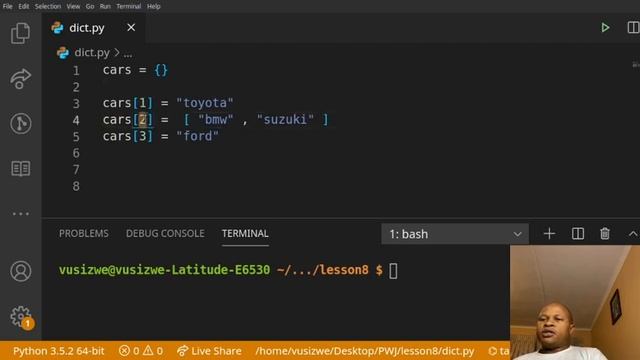
Task: Switch to the DEBUG CONSOLE tab
Action: [165, 233]
